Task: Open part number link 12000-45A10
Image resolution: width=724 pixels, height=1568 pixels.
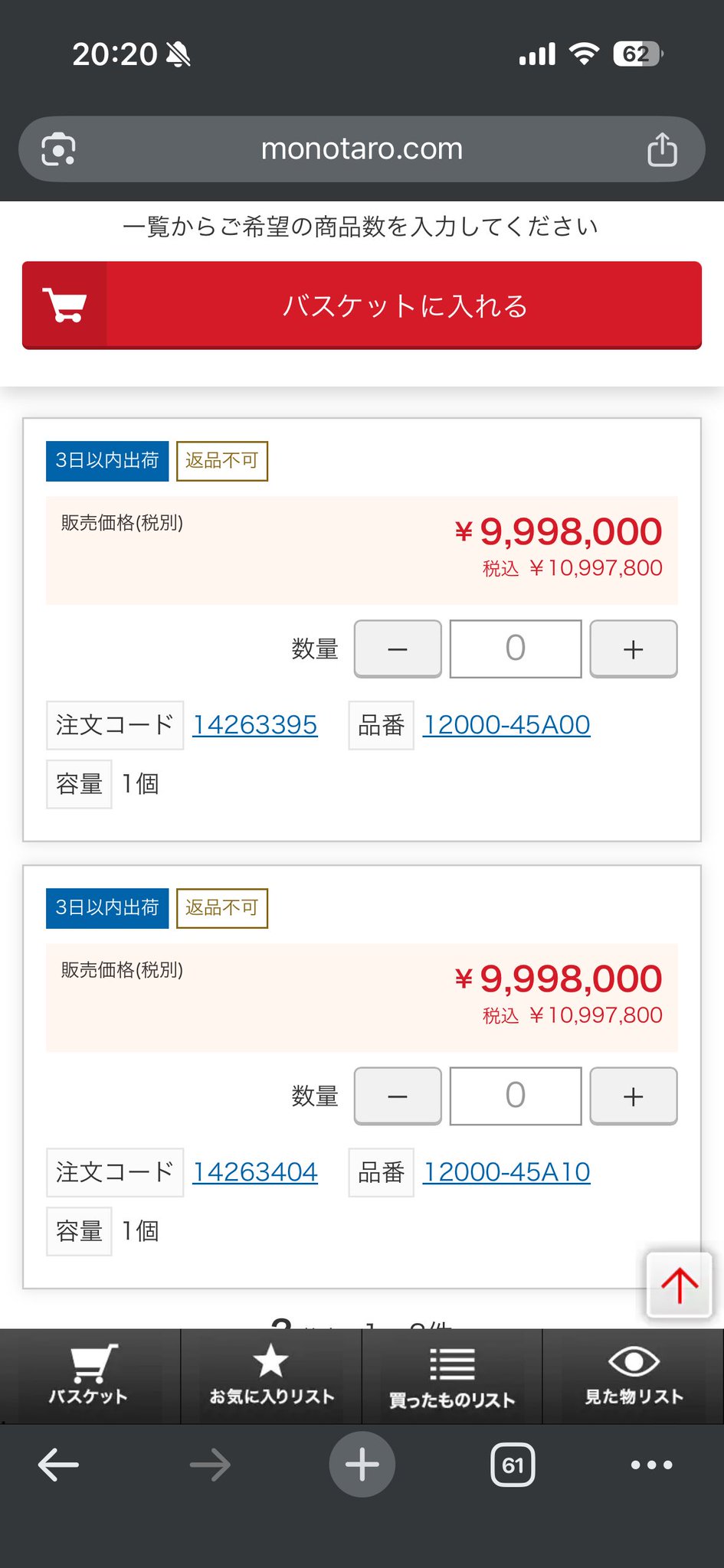Action: tap(506, 1172)
